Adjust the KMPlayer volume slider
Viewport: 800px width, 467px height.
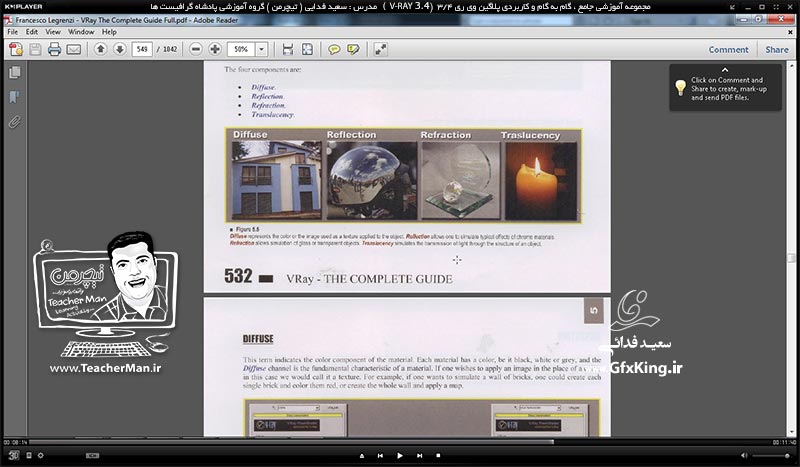tap(772, 455)
